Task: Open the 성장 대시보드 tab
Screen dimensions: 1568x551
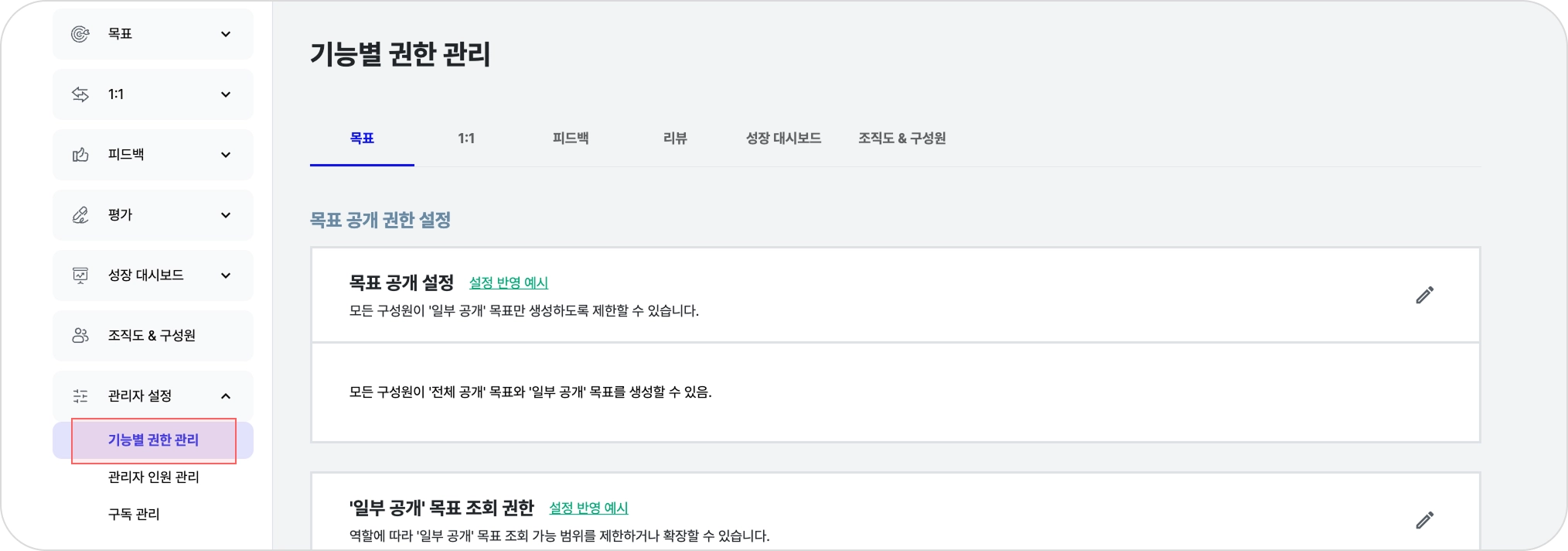Action: click(783, 139)
